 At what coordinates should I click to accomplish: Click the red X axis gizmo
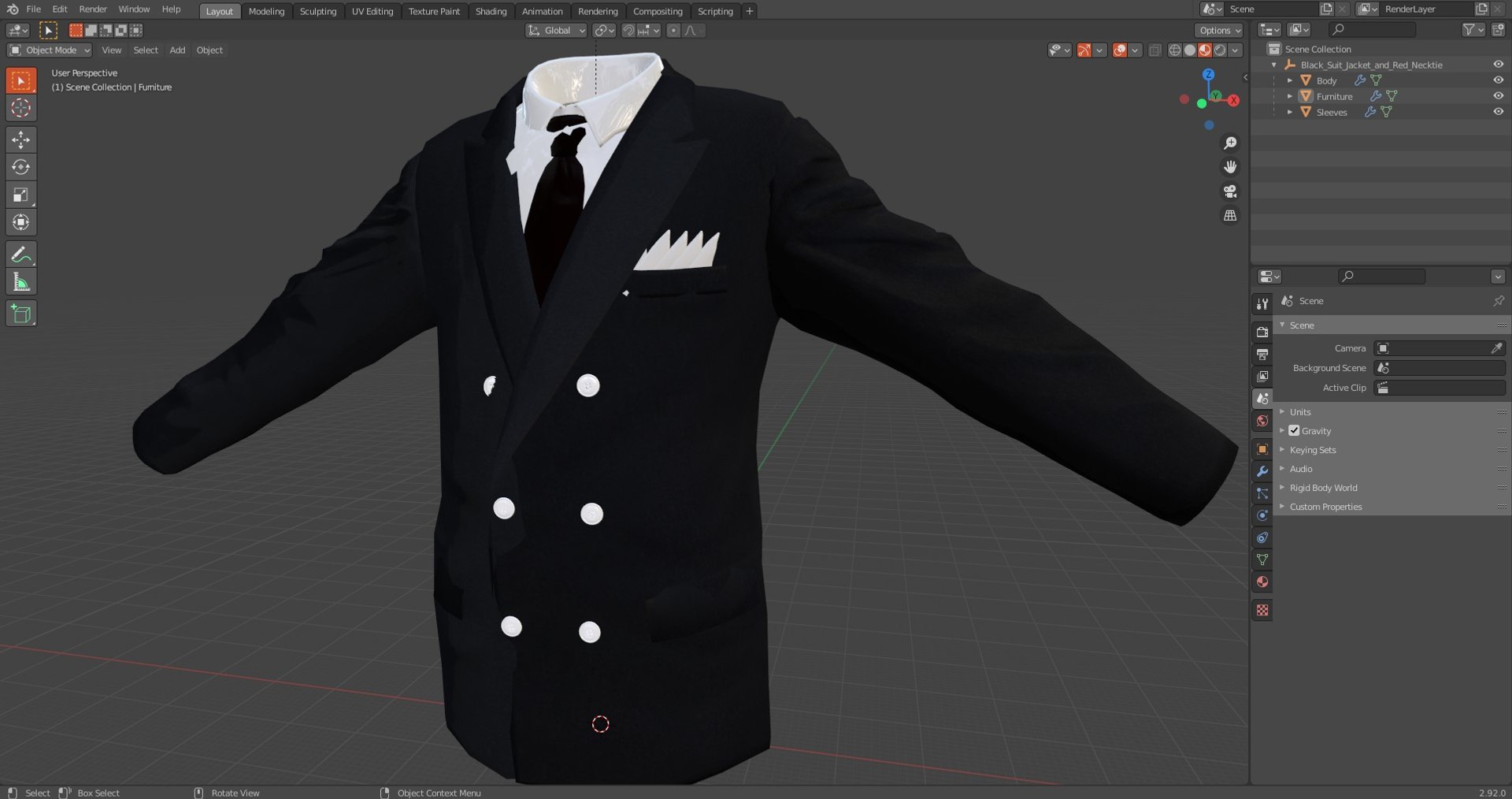(x=1233, y=100)
